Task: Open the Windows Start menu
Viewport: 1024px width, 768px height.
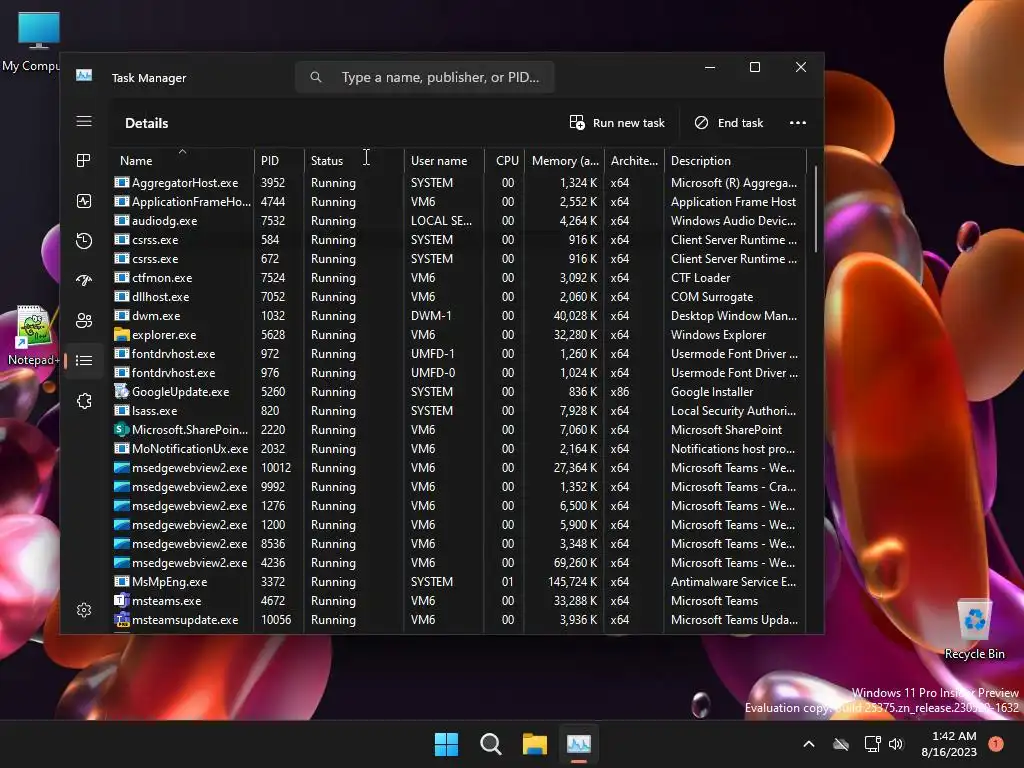Action: [x=447, y=744]
